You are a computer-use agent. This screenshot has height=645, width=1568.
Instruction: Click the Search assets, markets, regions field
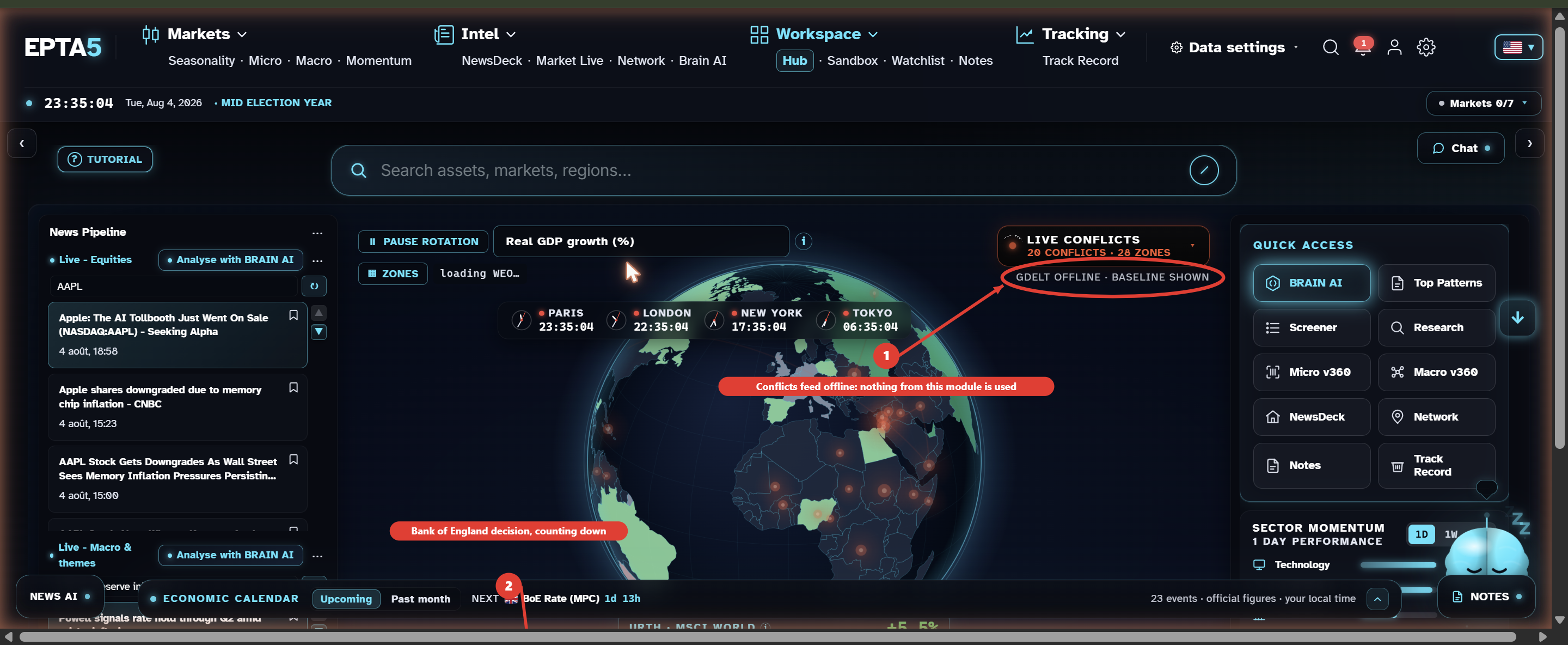point(783,171)
